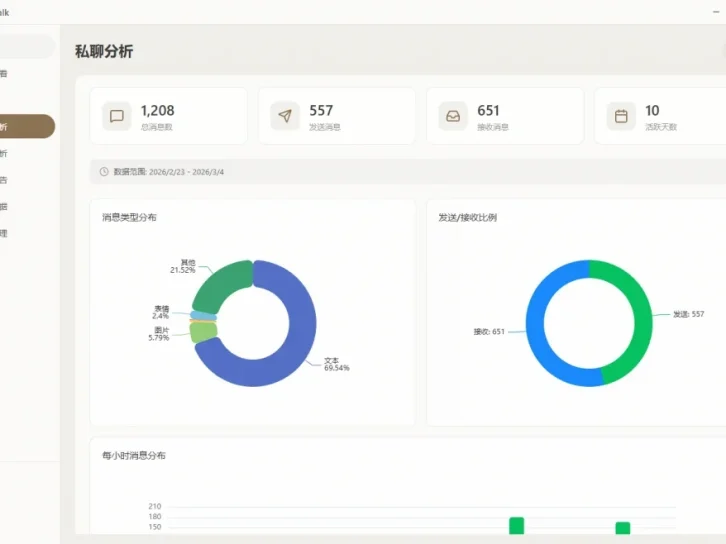Image resolution: width=726 pixels, height=544 pixels.
Task: Click the 总消息数 caption under 1,208
Action: pos(156,127)
